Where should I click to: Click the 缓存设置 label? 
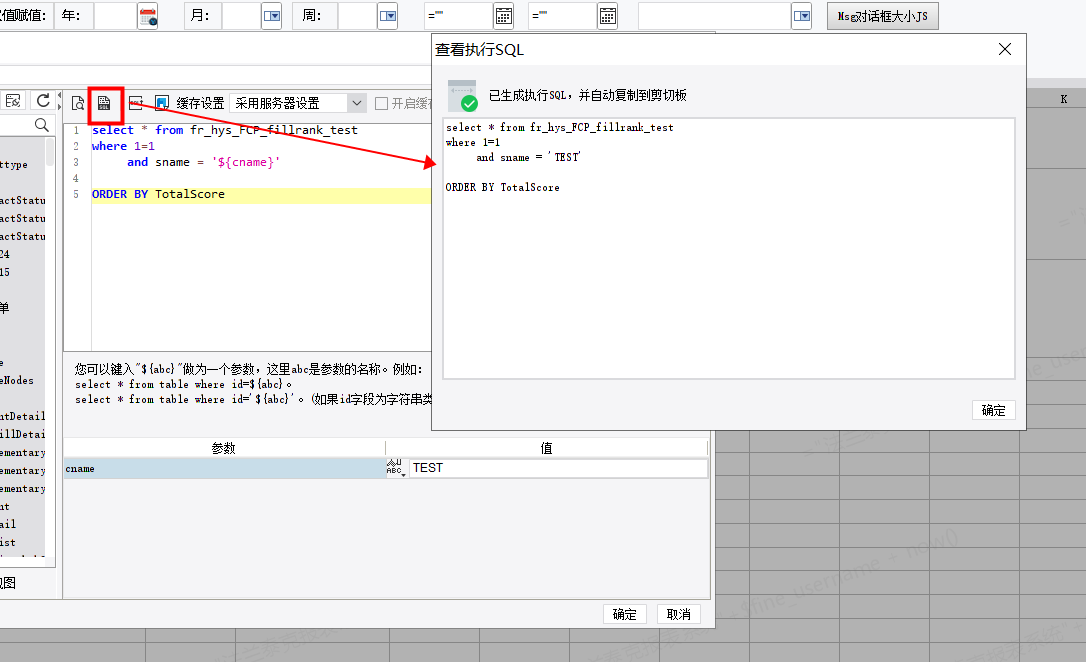click(x=200, y=103)
